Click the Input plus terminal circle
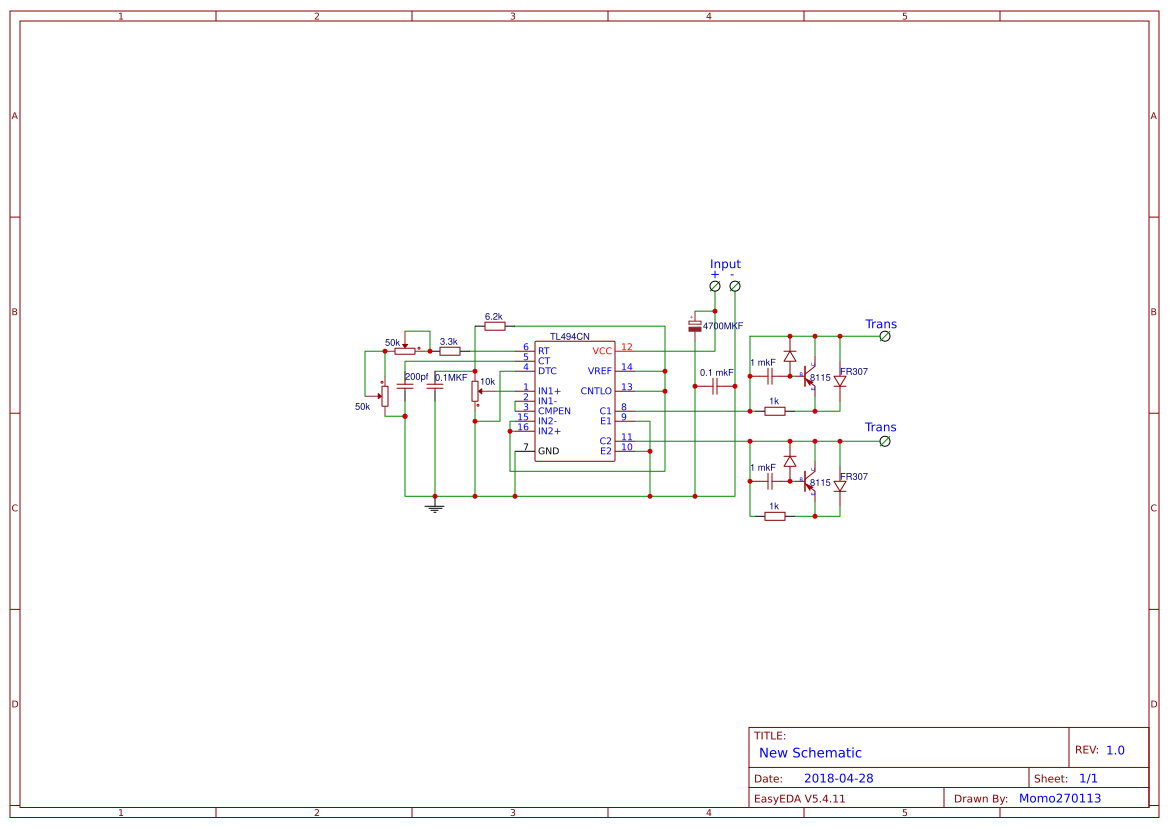The height and width of the screenshot is (828, 1169). pos(715,286)
